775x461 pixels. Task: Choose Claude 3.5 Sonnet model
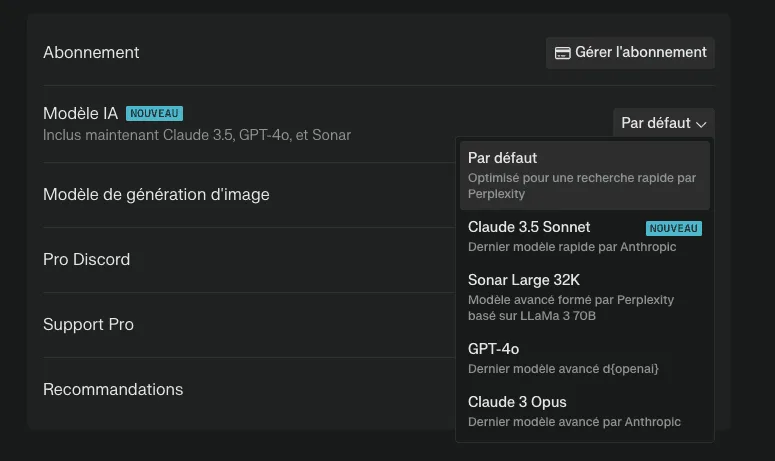tap(585, 236)
